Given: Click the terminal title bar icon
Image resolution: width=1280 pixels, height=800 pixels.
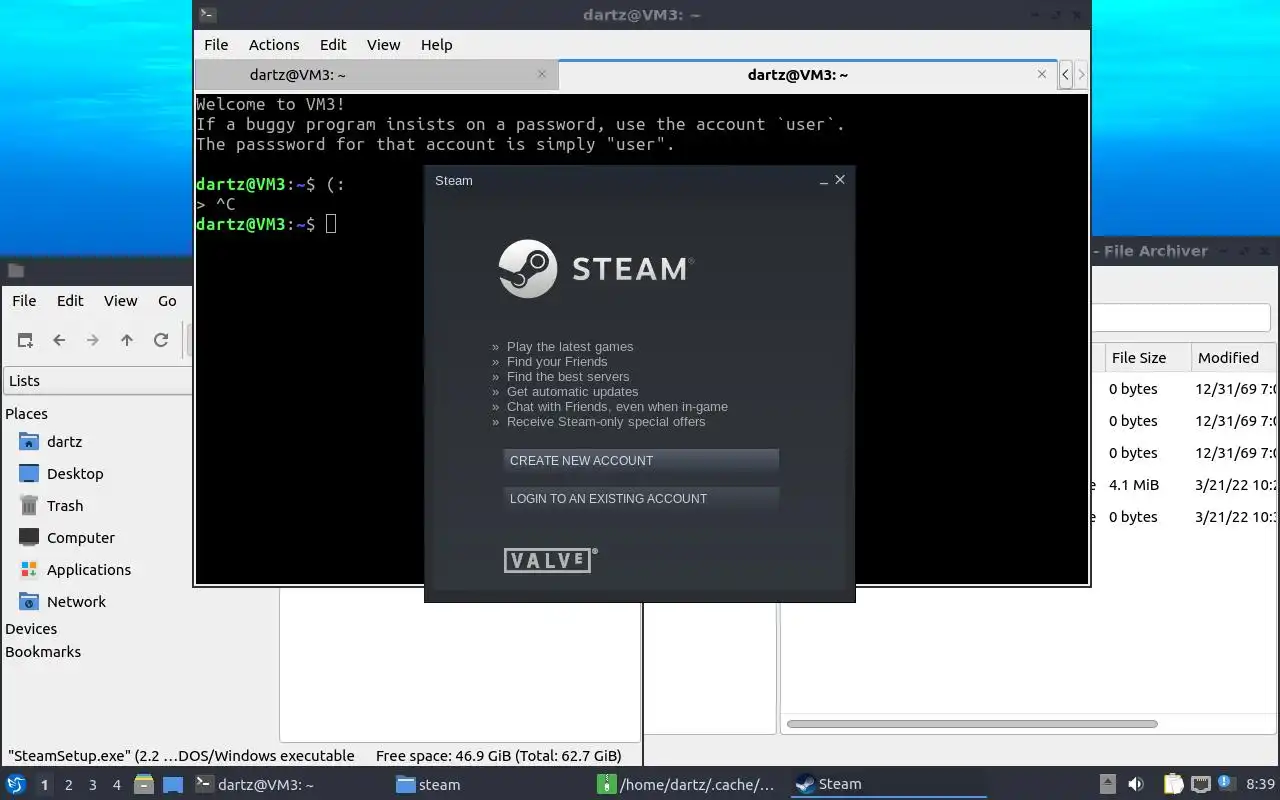Looking at the screenshot, I should [206, 14].
